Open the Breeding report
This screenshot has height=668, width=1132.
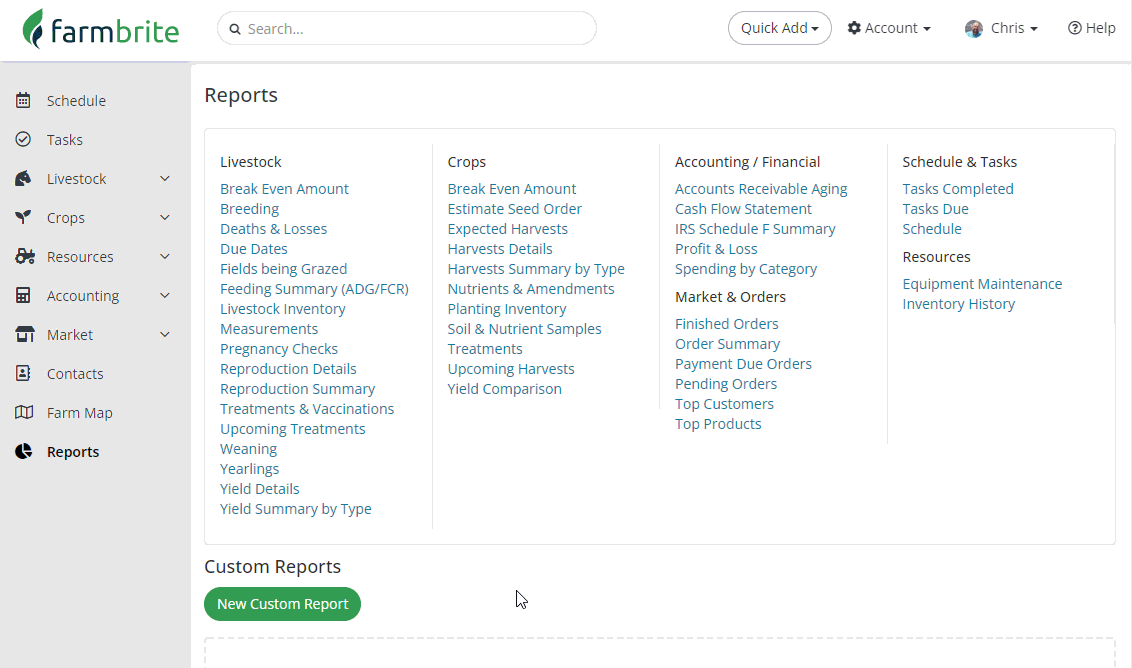[x=249, y=209]
